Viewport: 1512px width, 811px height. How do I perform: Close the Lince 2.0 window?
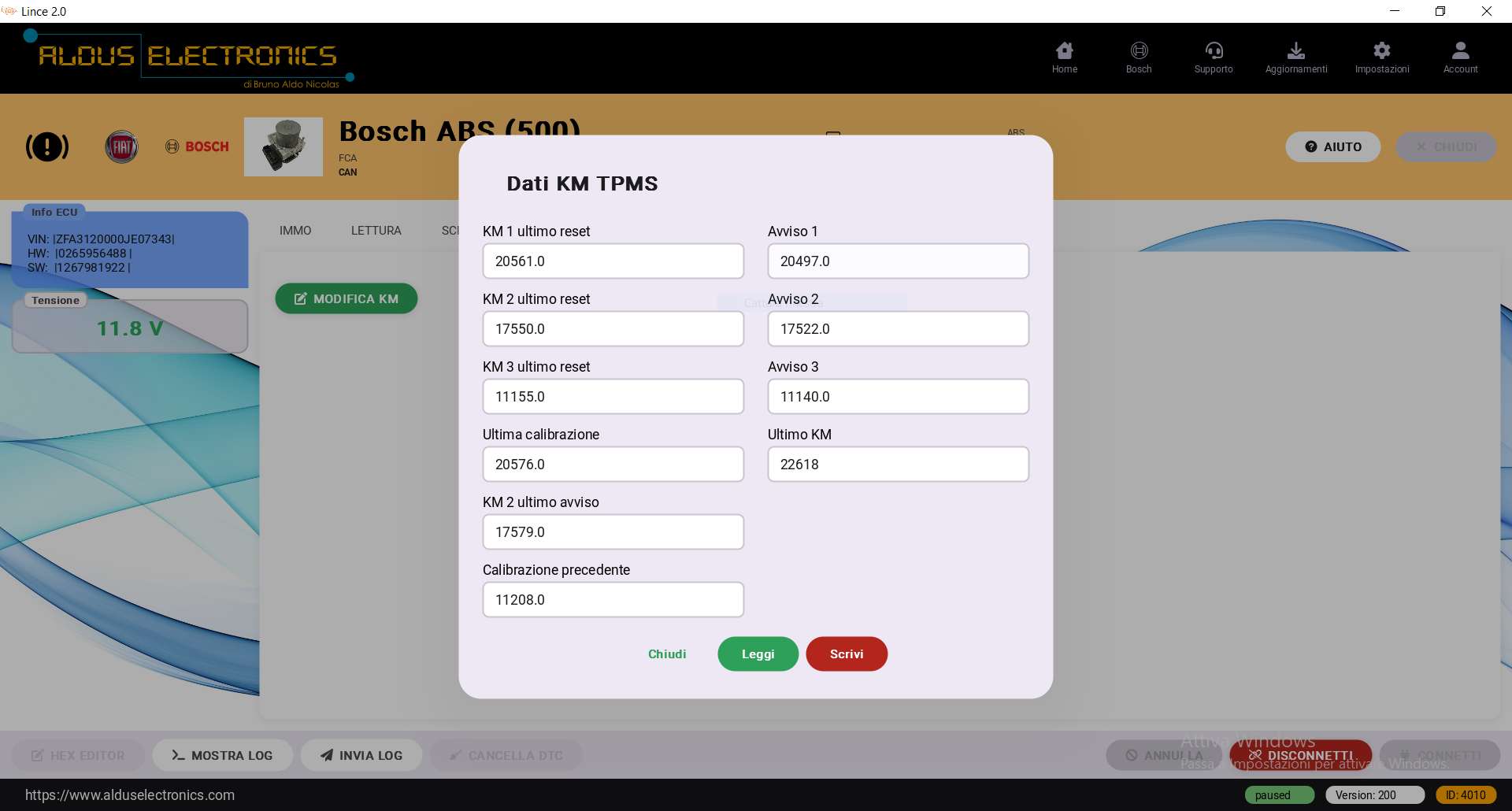(x=1487, y=11)
